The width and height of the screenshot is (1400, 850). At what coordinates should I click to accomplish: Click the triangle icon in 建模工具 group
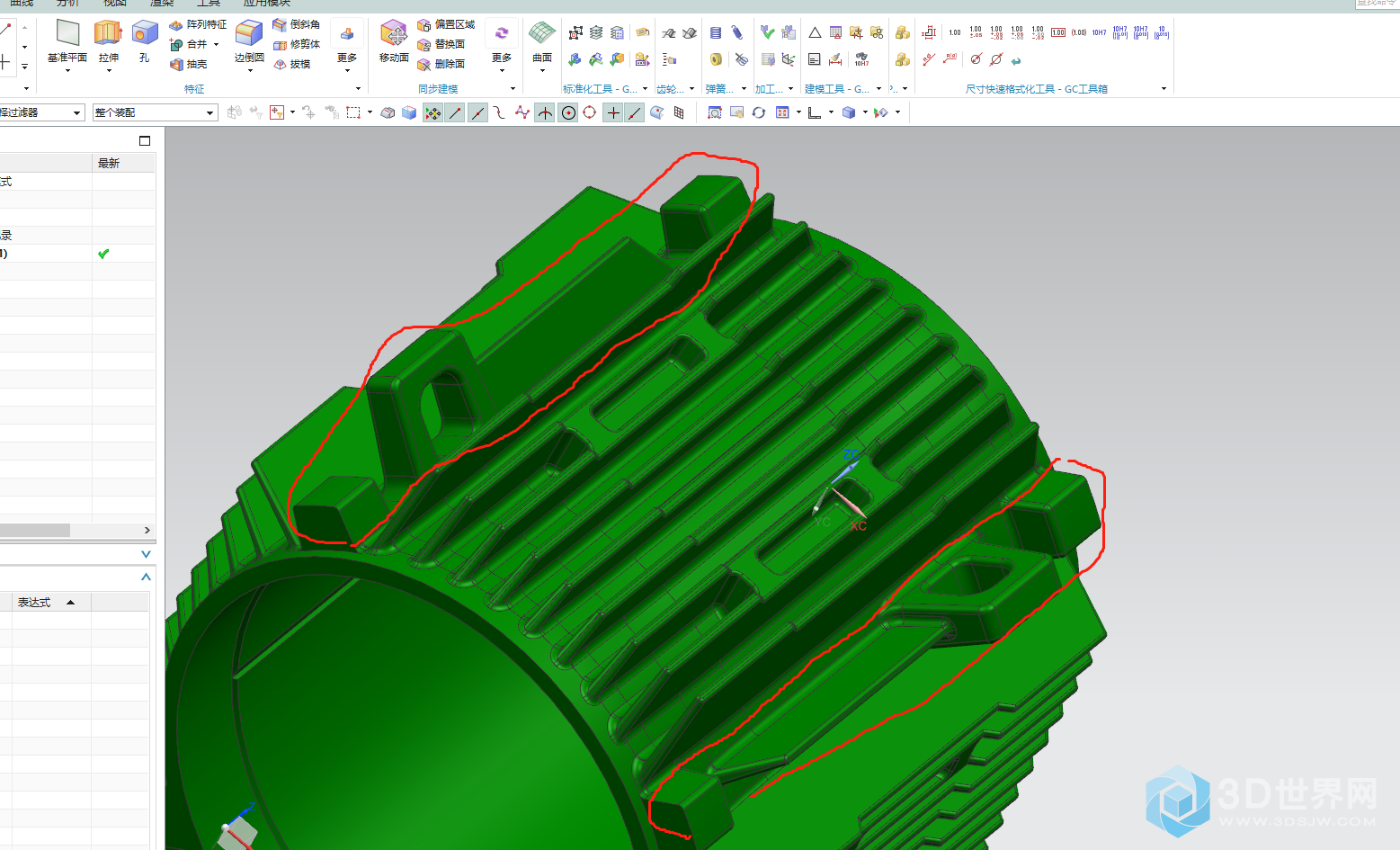(815, 33)
